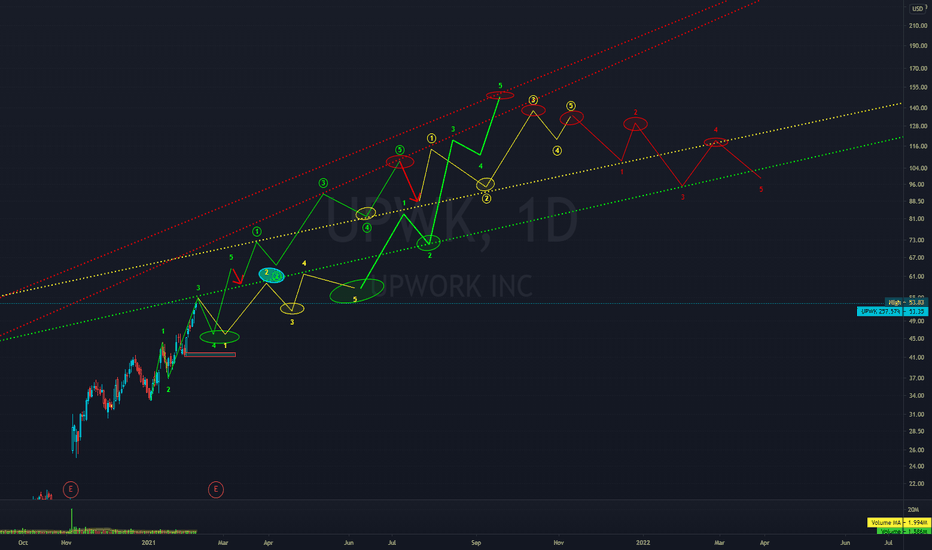
Task: Click the 26.00 price axis label
Action: pos(917,450)
